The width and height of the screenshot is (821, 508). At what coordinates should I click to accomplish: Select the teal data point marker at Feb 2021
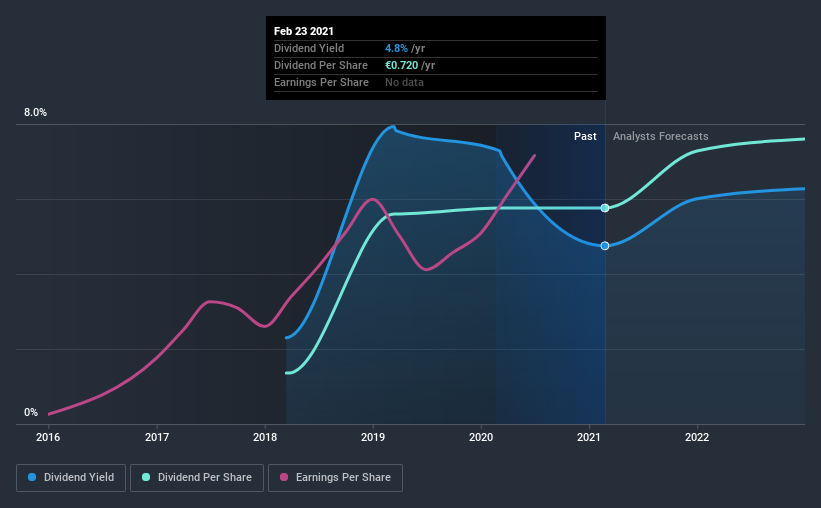click(x=605, y=208)
